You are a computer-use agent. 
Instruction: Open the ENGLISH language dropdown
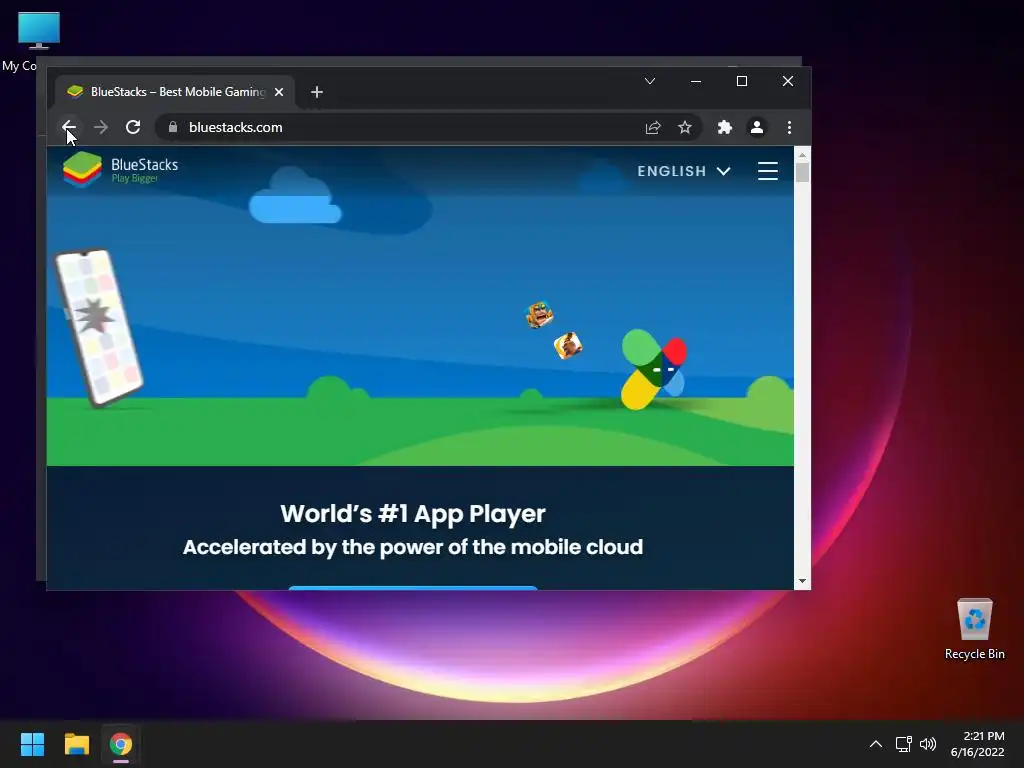tap(684, 171)
